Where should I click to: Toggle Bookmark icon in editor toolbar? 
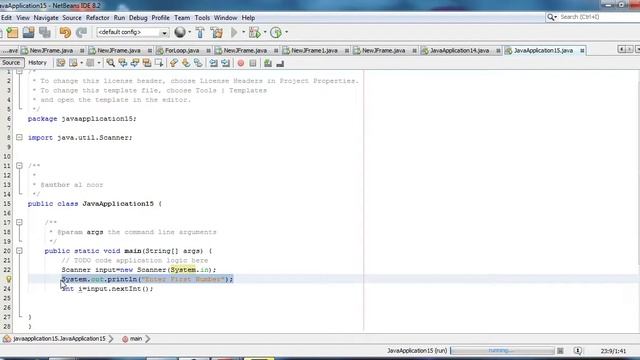click(x=198, y=63)
